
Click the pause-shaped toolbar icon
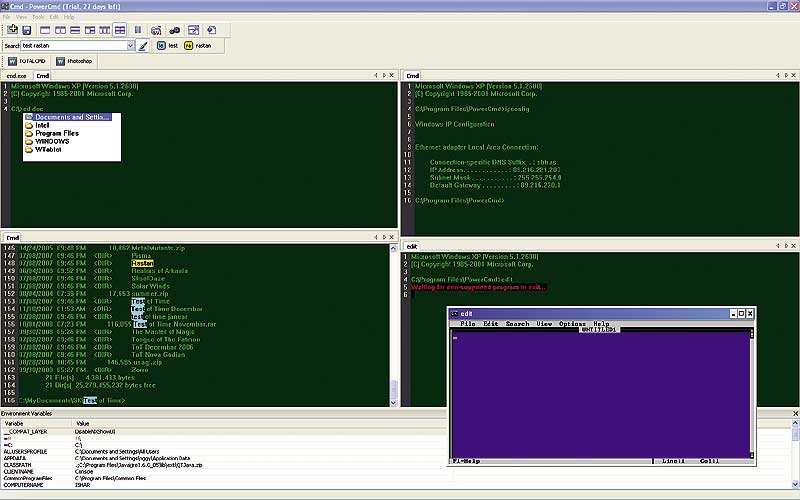click(138, 31)
